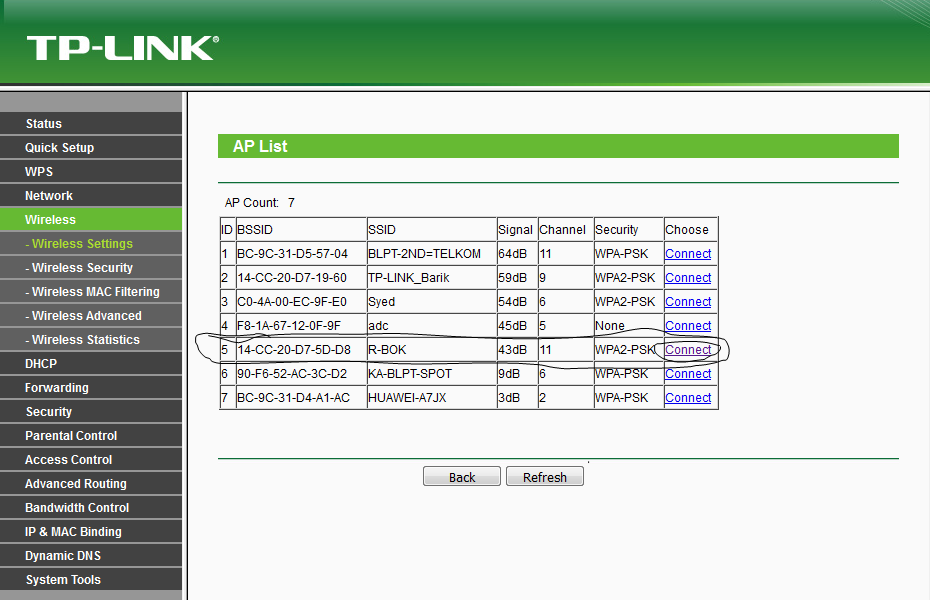Click the 45dB signal value
This screenshot has width=930, height=600.
[x=512, y=325]
